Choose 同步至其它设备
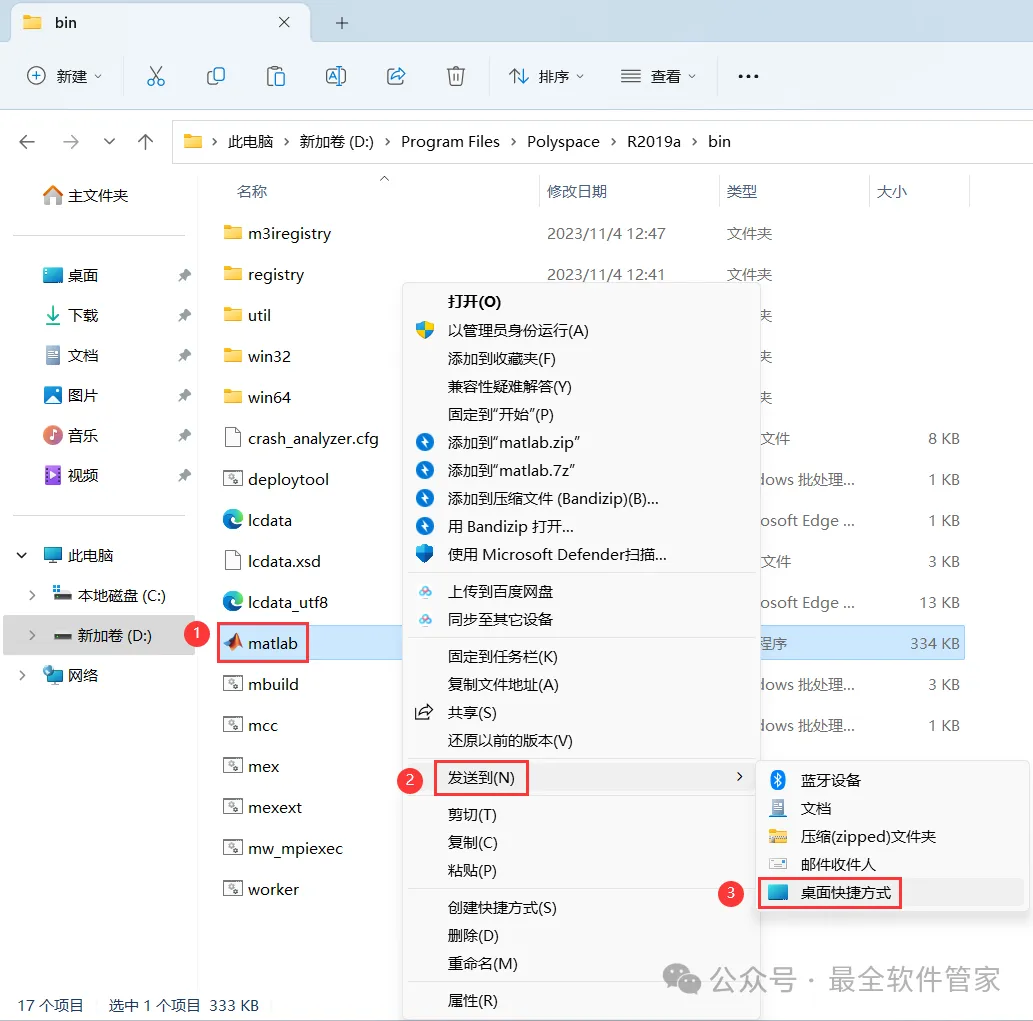The image size is (1033, 1021). pos(500,619)
